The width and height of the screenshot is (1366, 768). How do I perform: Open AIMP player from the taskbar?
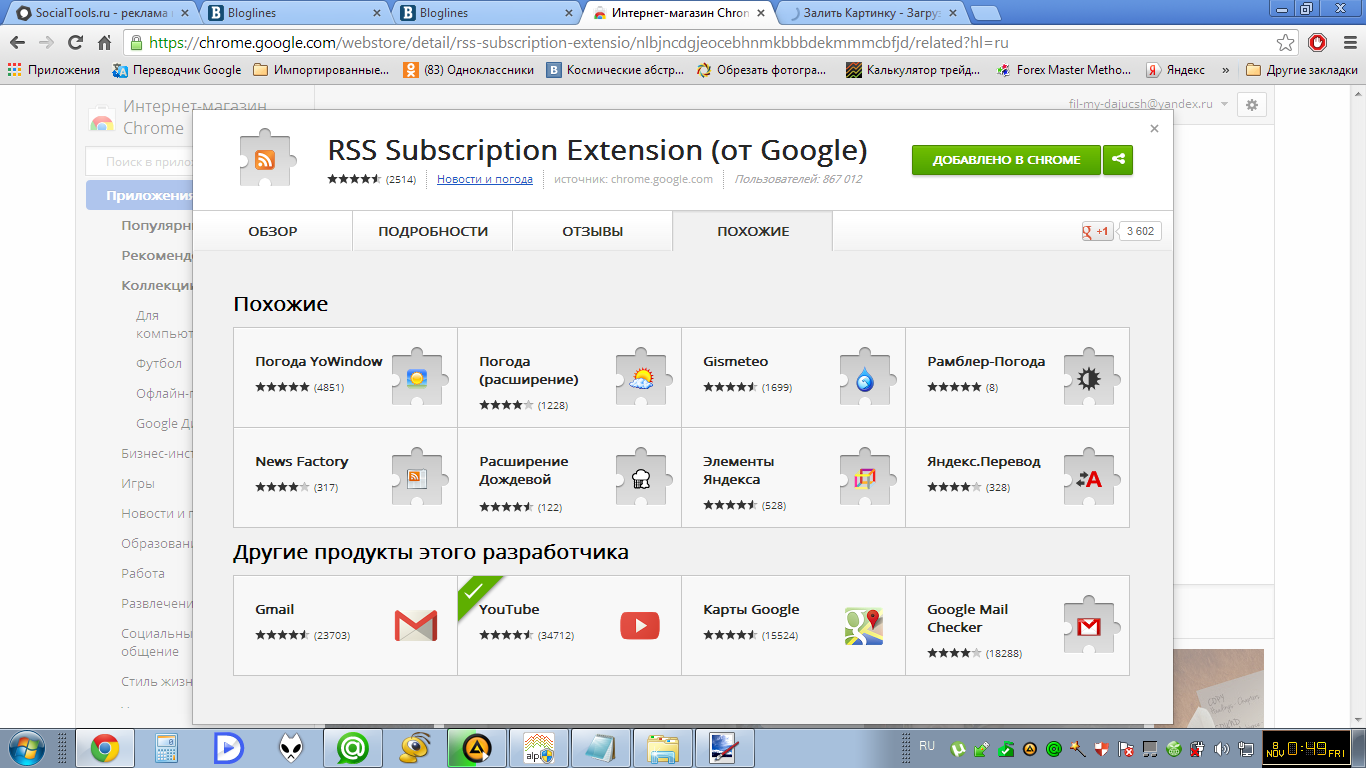(x=477, y=748)
